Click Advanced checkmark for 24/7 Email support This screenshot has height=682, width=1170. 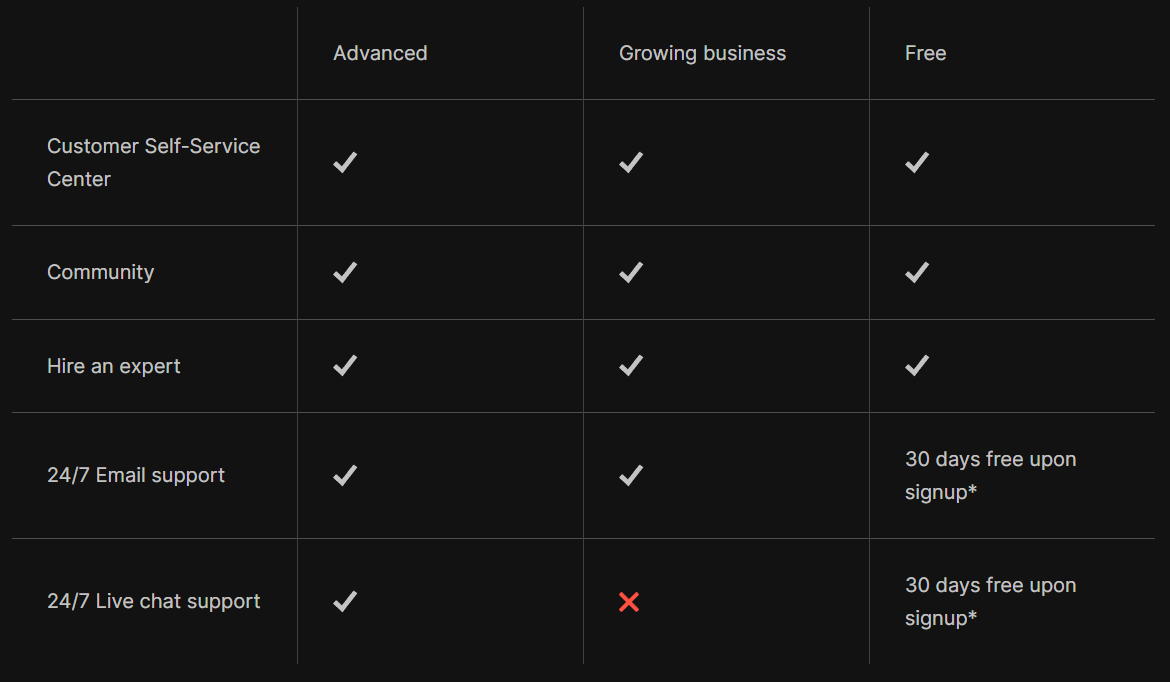(345, 475)
